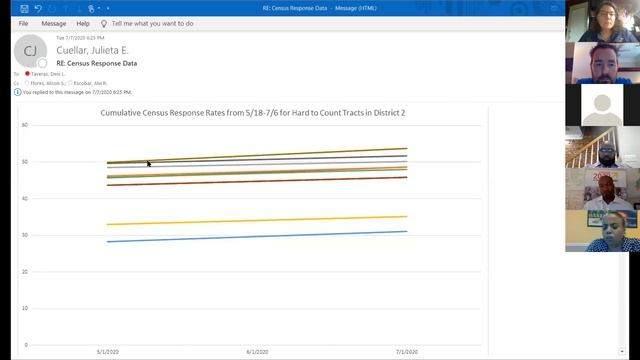Click chart title Cumulative Census Response Rates
Image resolution: width=640 pixels, height=360 pixels.
click(253, 113)
